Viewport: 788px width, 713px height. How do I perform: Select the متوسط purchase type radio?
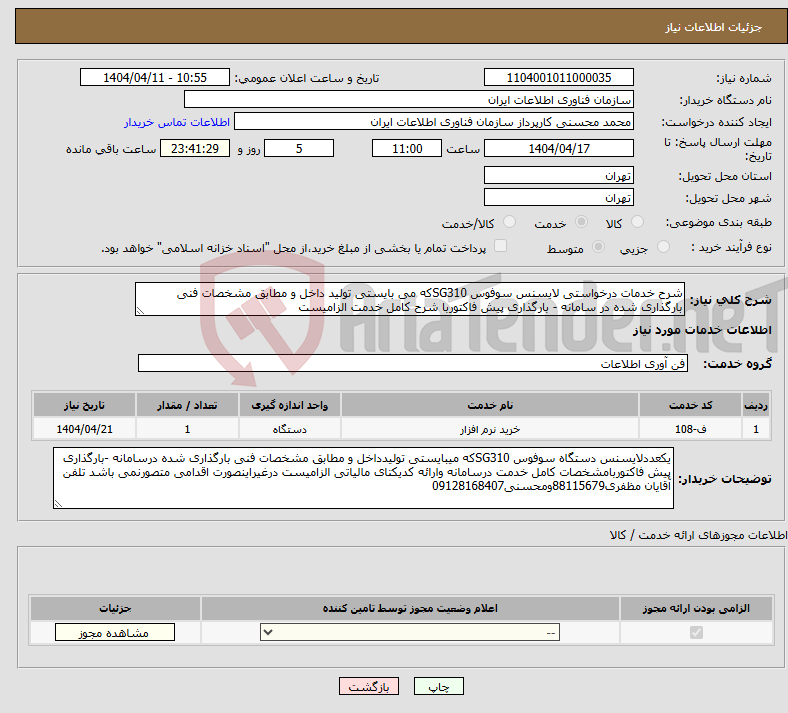599,247
